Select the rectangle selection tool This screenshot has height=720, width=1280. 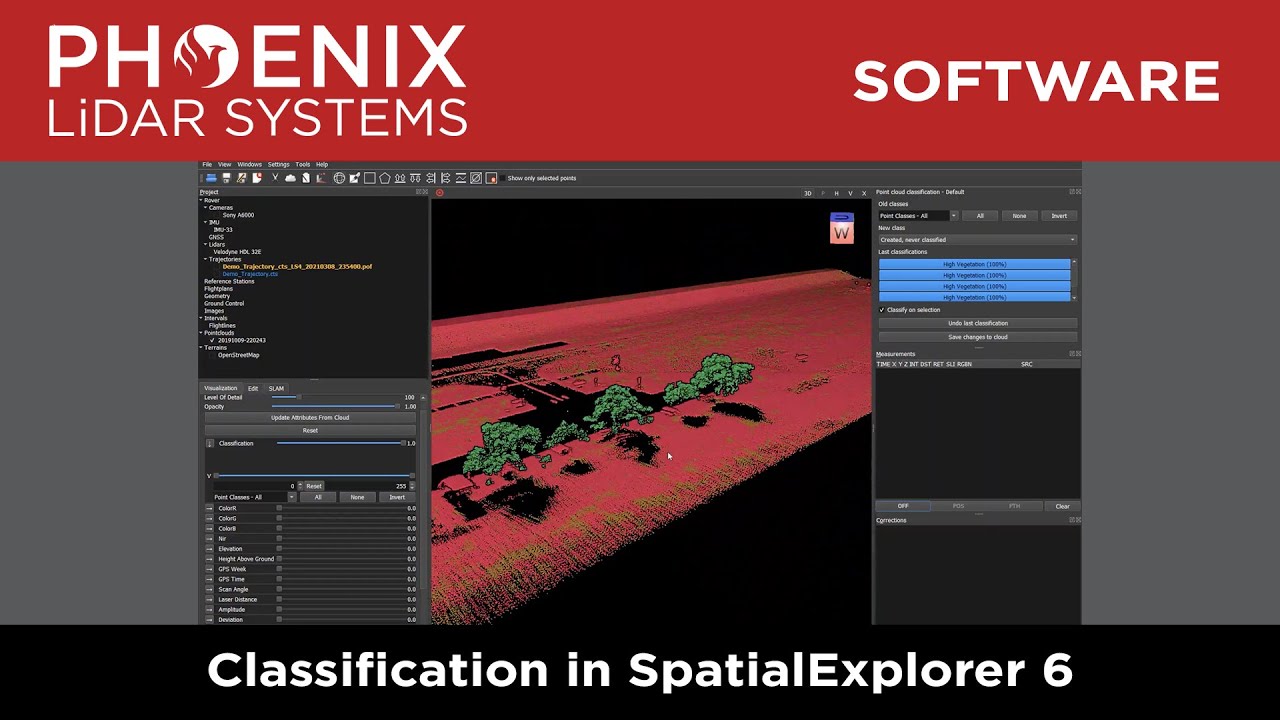369,178
